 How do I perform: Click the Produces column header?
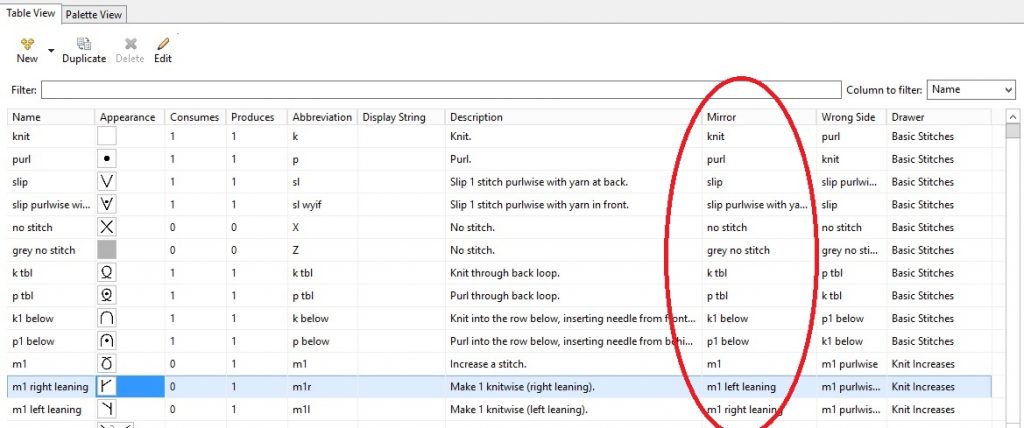coord(257,117)
